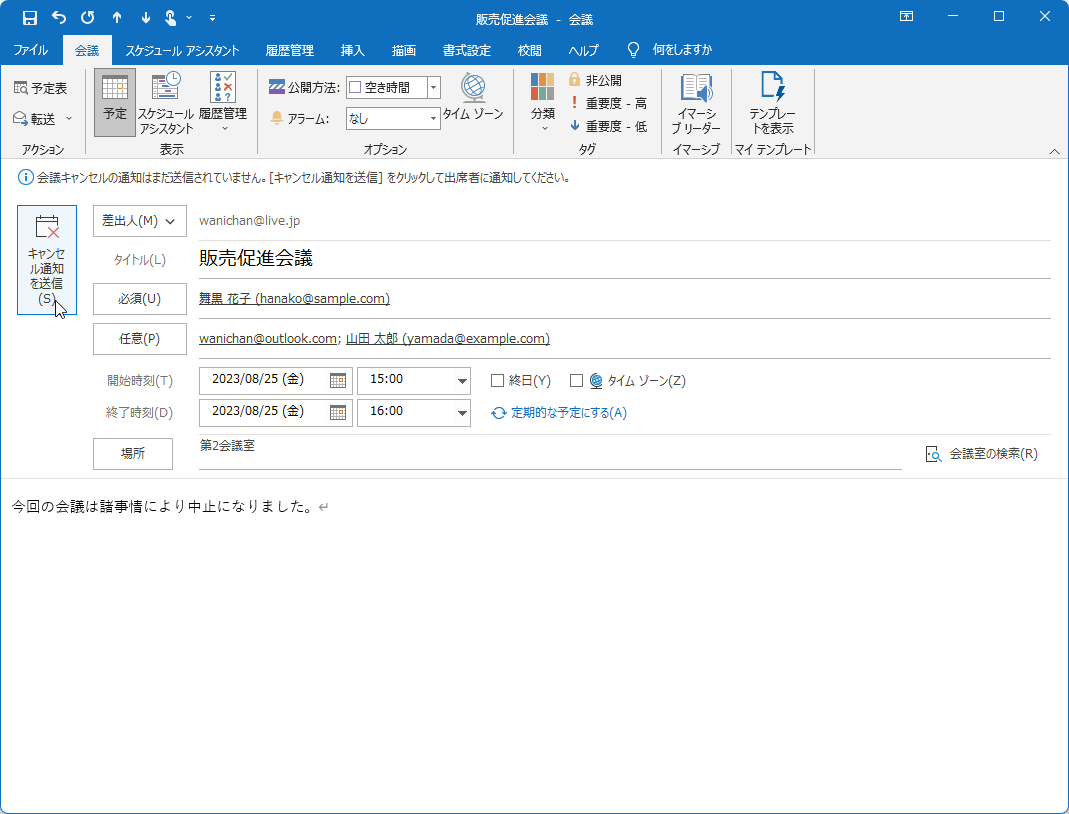Switch to the 描画 tab

coord(404,50)
